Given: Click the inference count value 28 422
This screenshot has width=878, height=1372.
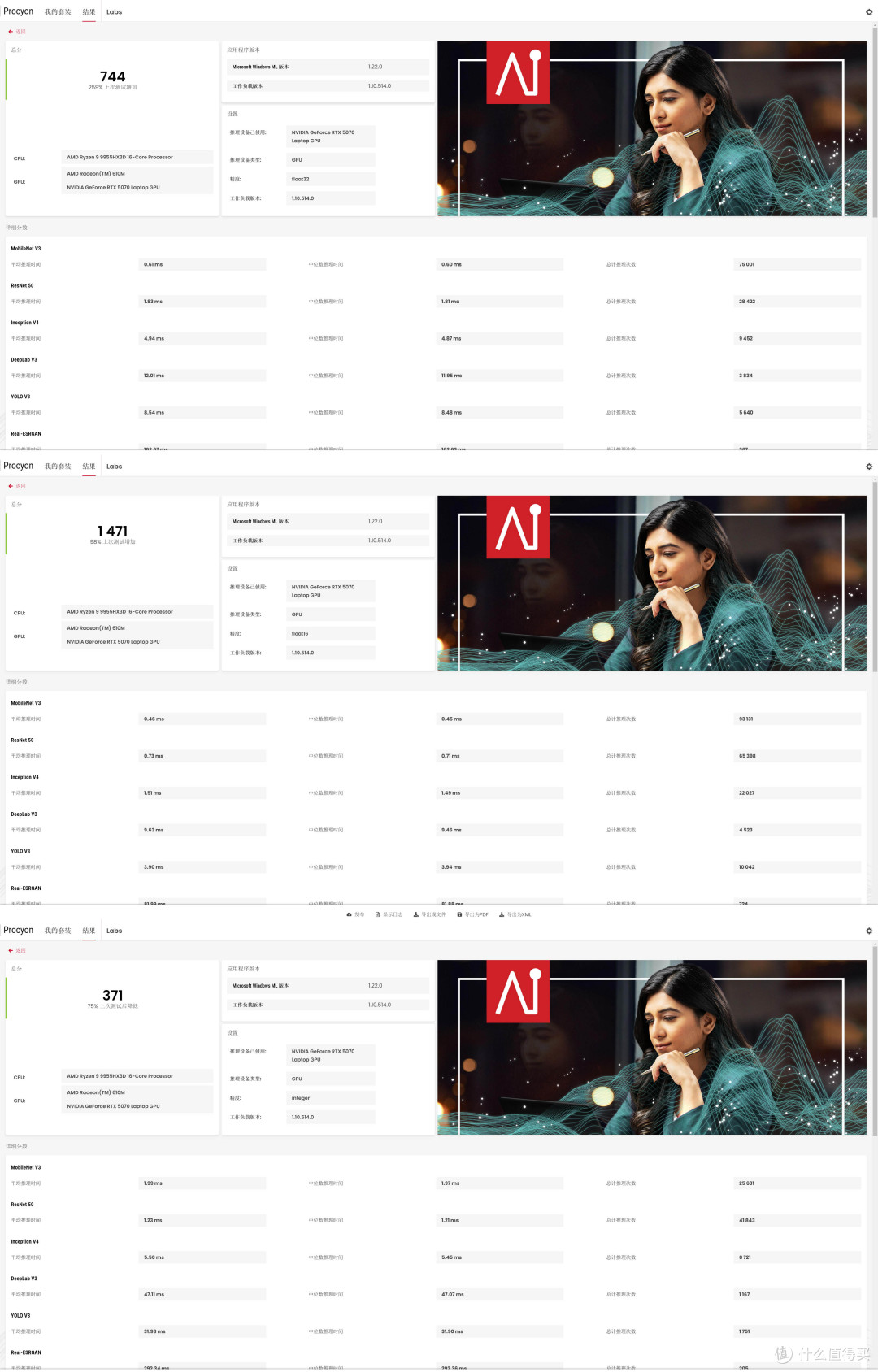Looking at the screenshot, I should click(x=798, y=301).
